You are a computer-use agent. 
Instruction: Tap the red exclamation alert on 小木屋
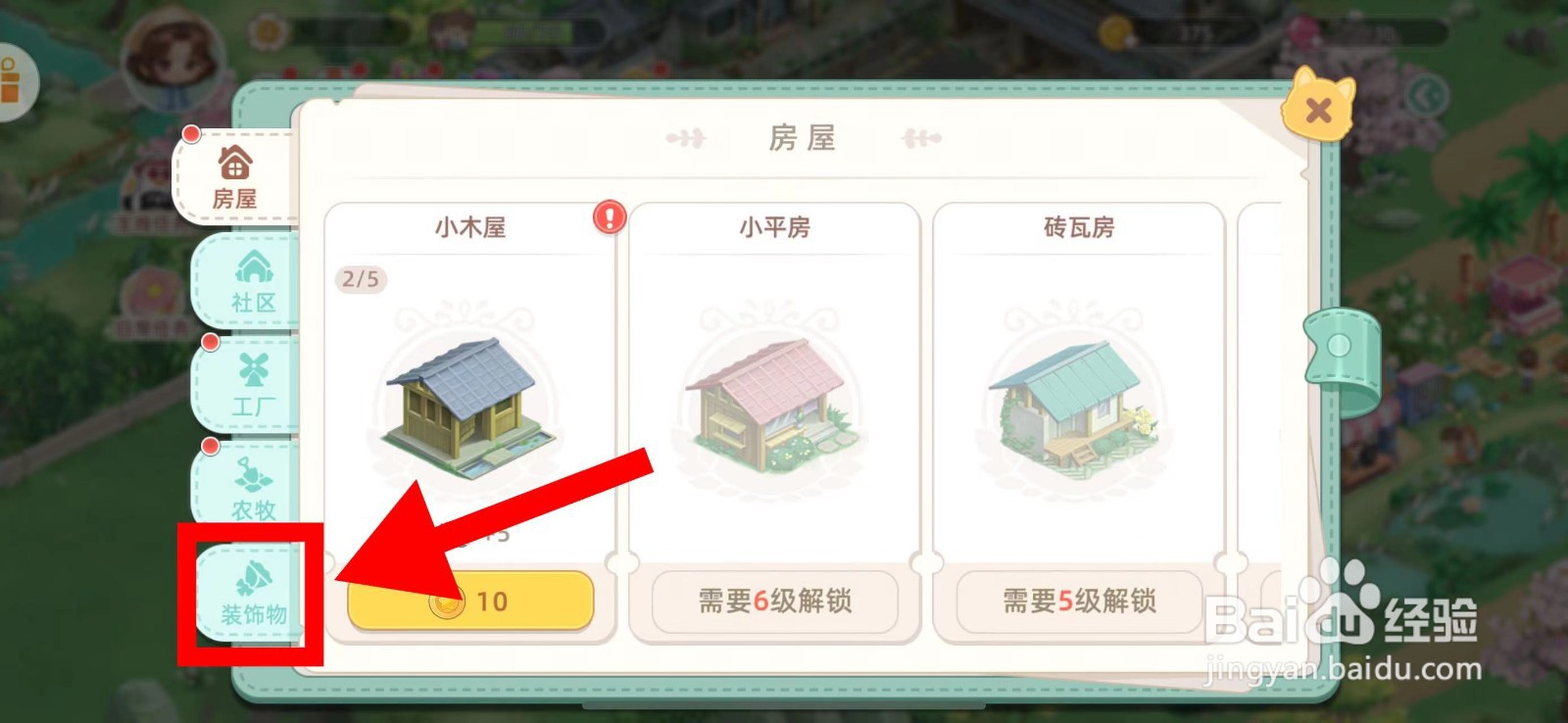click(x=609, y=217)
